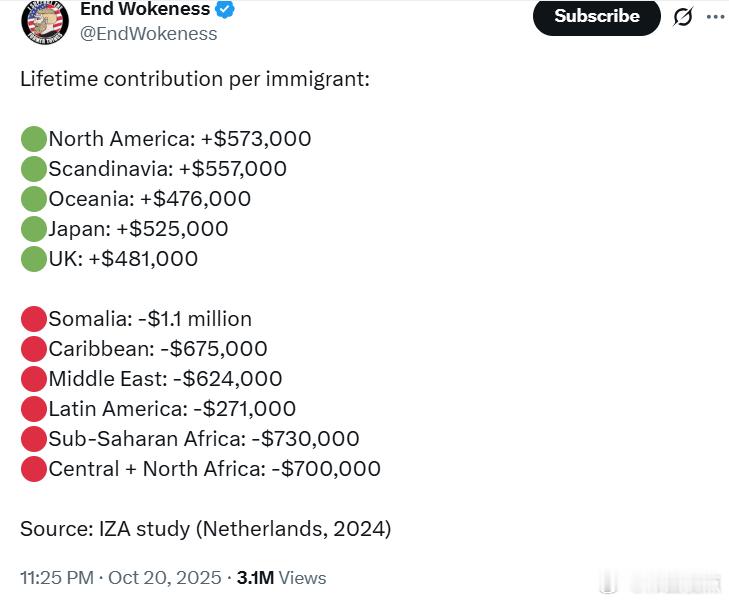Open the End Wokeness profile avatar
The width and height of the screenshot is (729, 602).
(45, 20)
